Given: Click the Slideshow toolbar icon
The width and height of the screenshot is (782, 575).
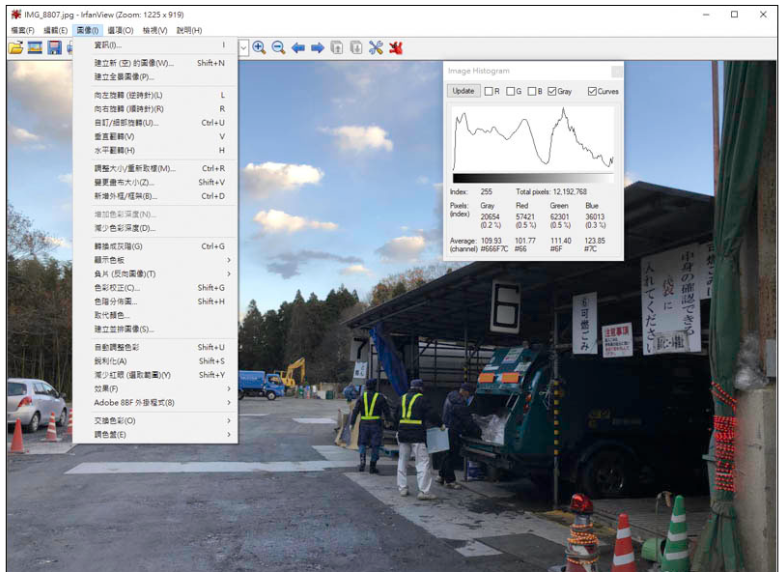Looking at the screenshot, I should pyautogui.click(x=35, y=47).
